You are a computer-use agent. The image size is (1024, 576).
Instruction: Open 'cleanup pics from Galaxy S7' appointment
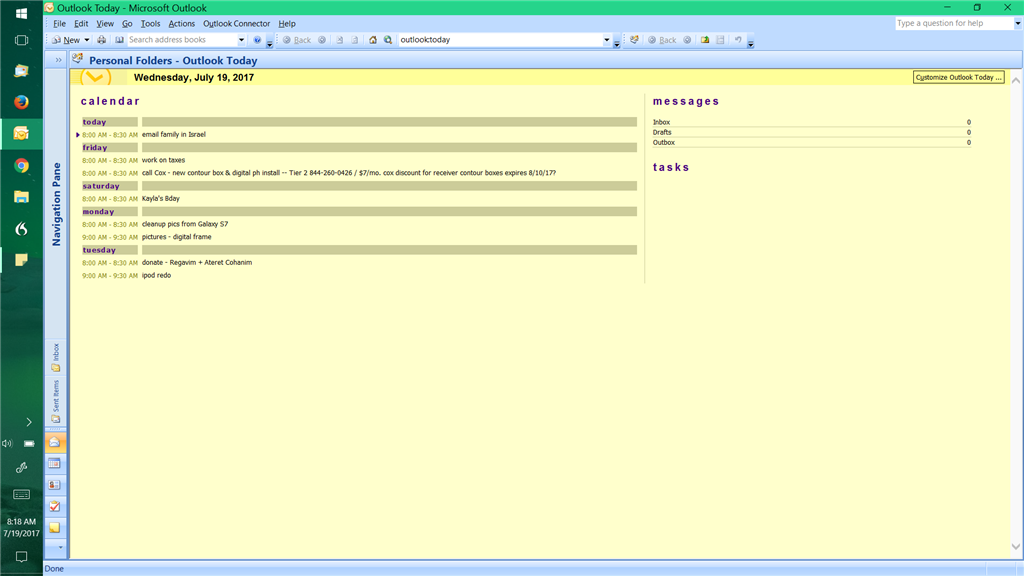point(185,224)
